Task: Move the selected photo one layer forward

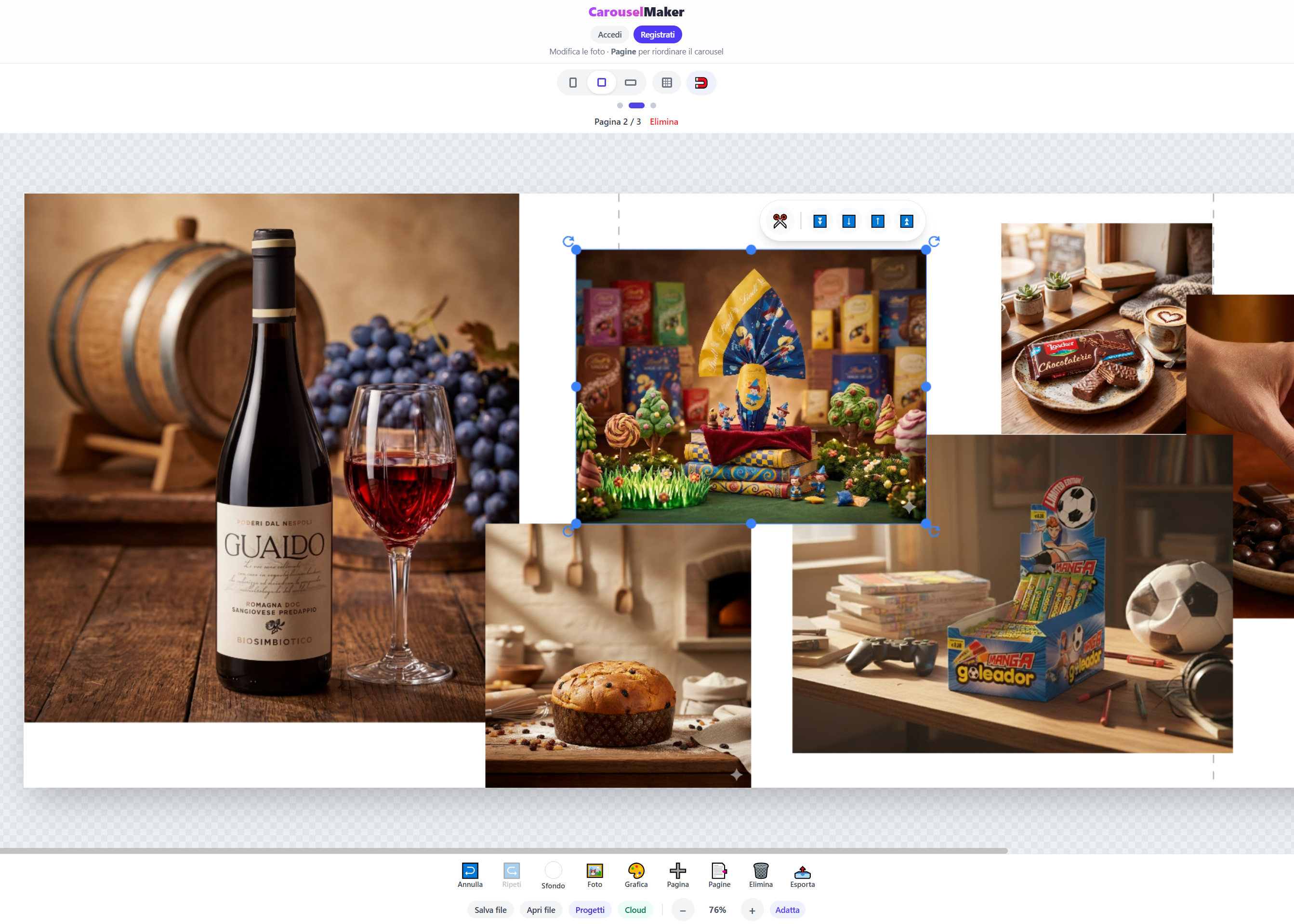Action: [877, 221]
